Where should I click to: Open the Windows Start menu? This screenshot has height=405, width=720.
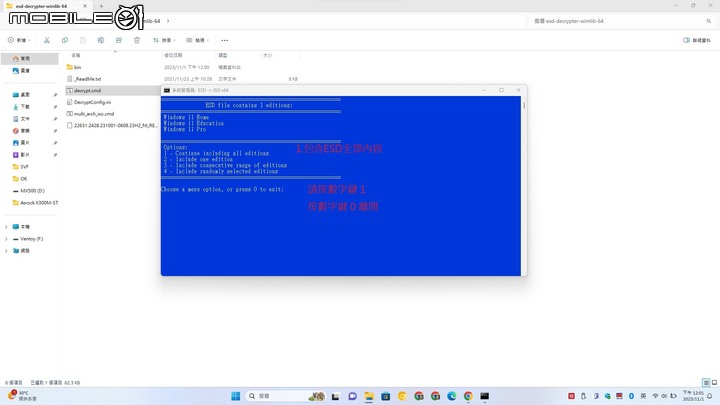pyautogui.click(x=236, y=396)
